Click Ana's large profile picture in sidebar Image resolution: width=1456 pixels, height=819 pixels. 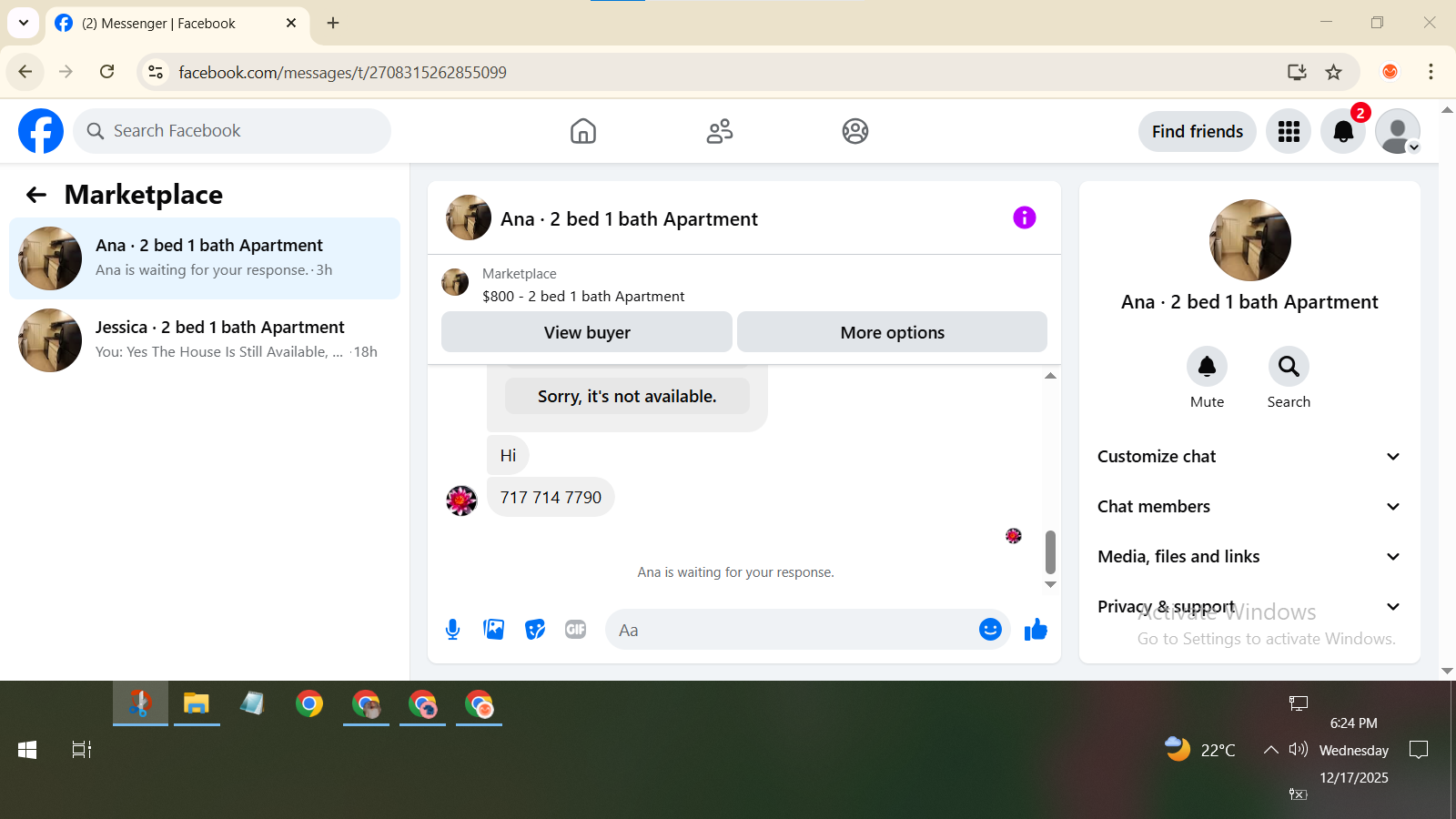1249,240
